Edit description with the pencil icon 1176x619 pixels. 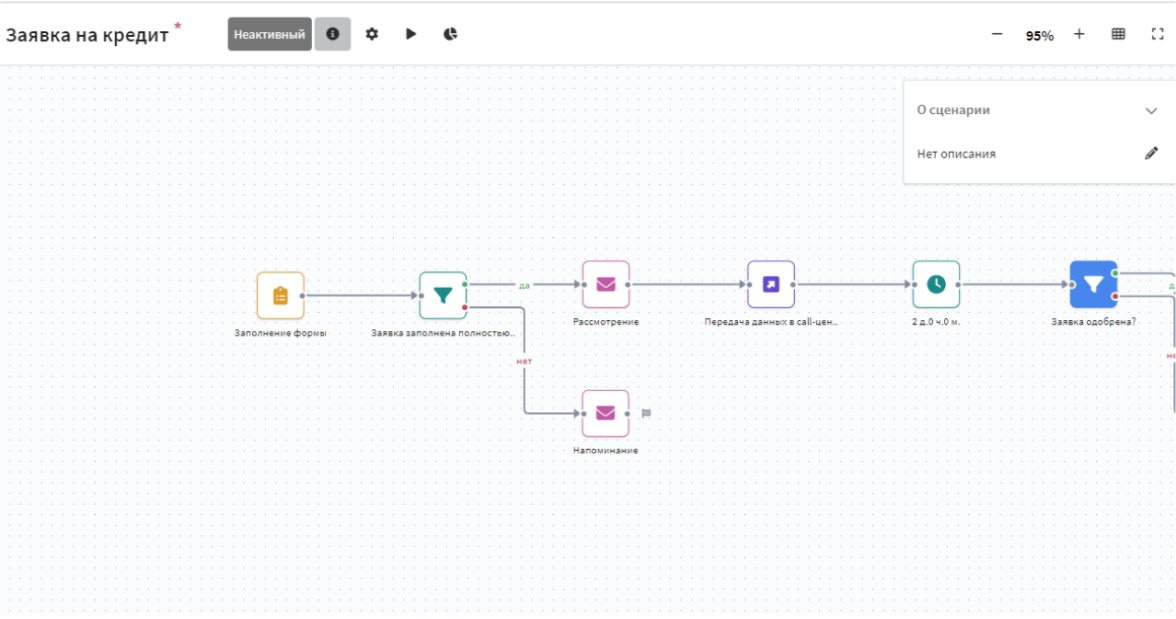coord(1151,154)
